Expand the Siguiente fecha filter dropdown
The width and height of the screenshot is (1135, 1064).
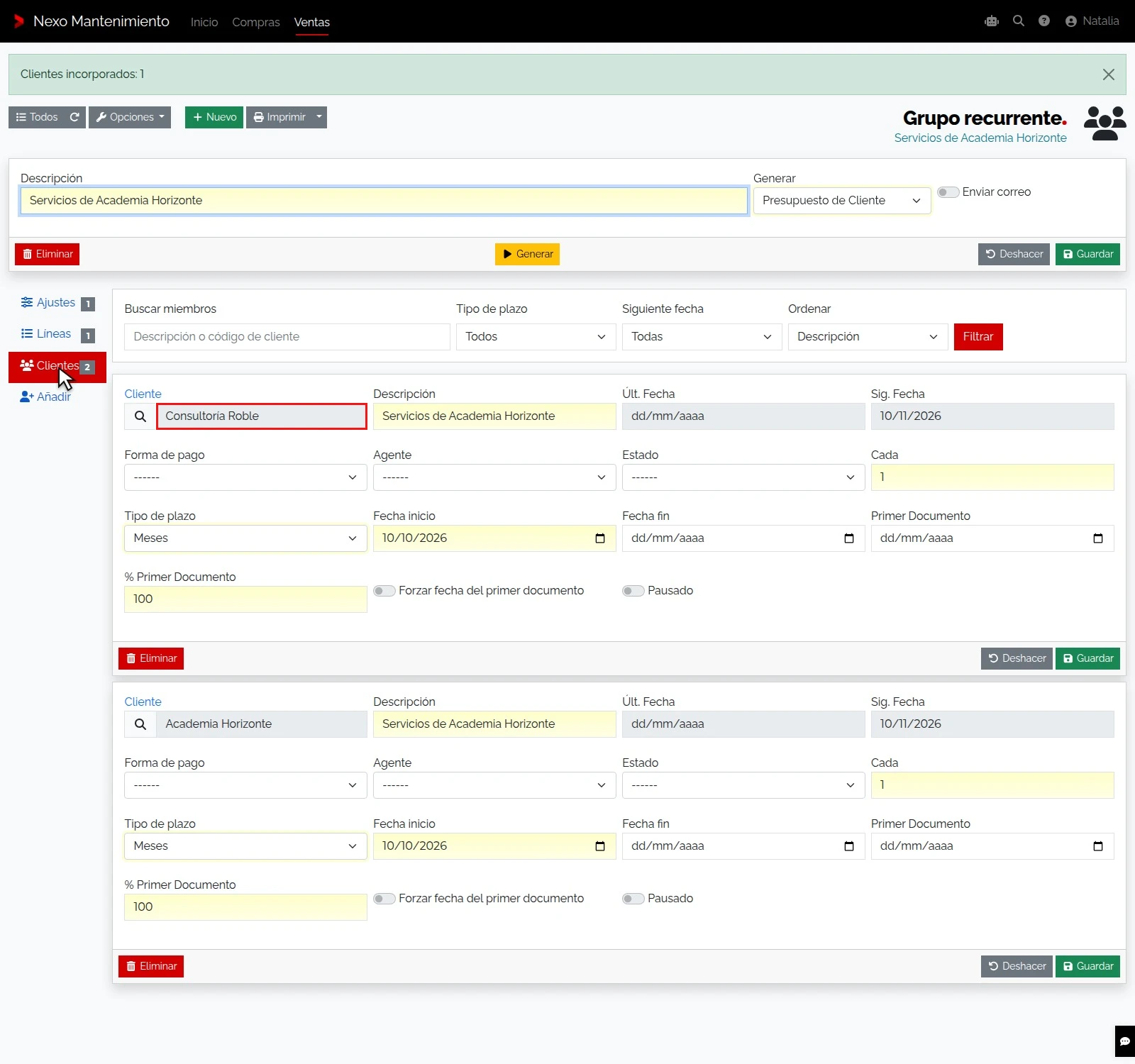click(x=702, y=337)
